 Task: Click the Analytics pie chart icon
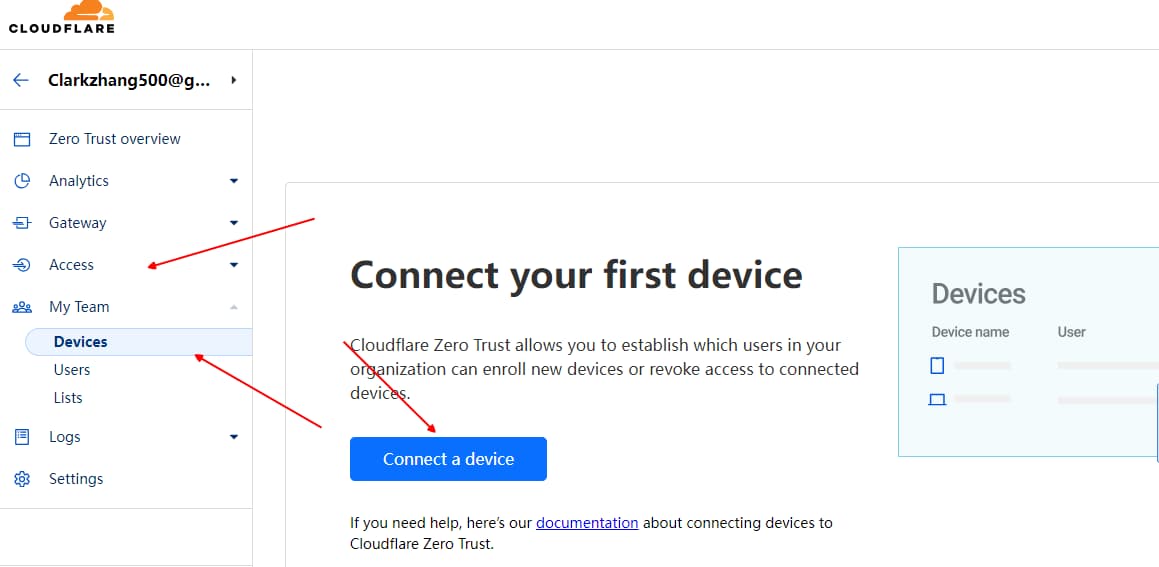coord(22,181)
